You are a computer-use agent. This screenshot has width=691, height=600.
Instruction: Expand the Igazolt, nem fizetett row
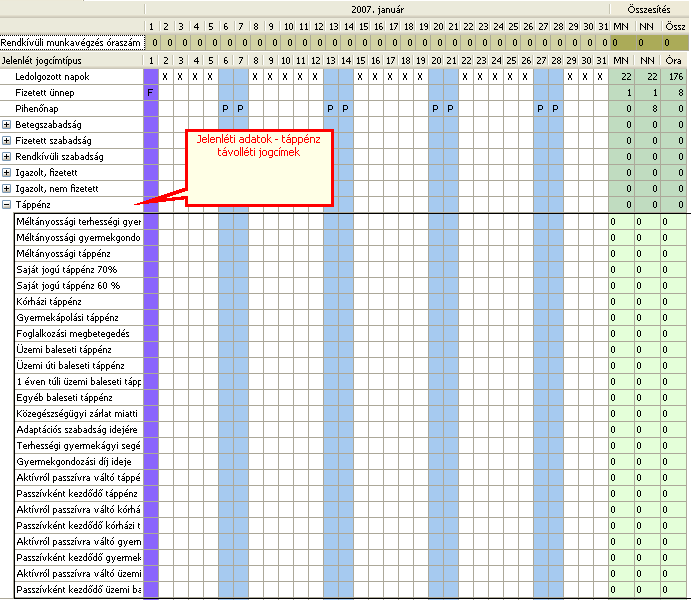pos(6,189)
